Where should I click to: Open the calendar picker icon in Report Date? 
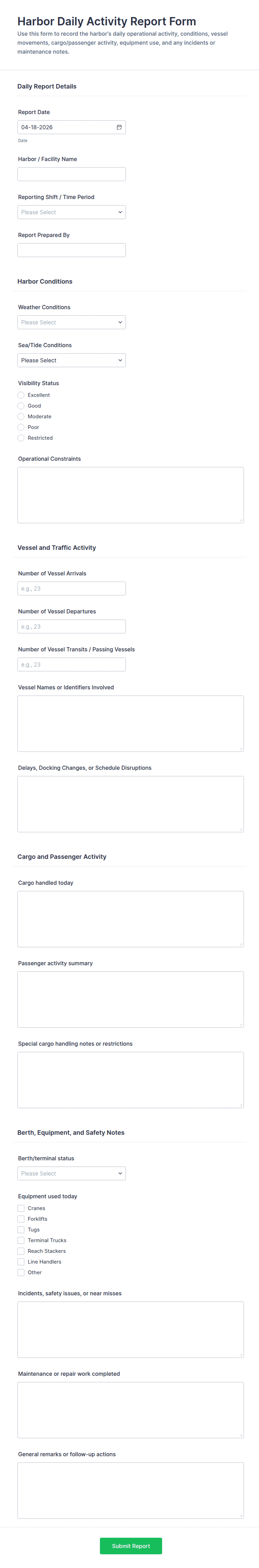click(119, 127)
